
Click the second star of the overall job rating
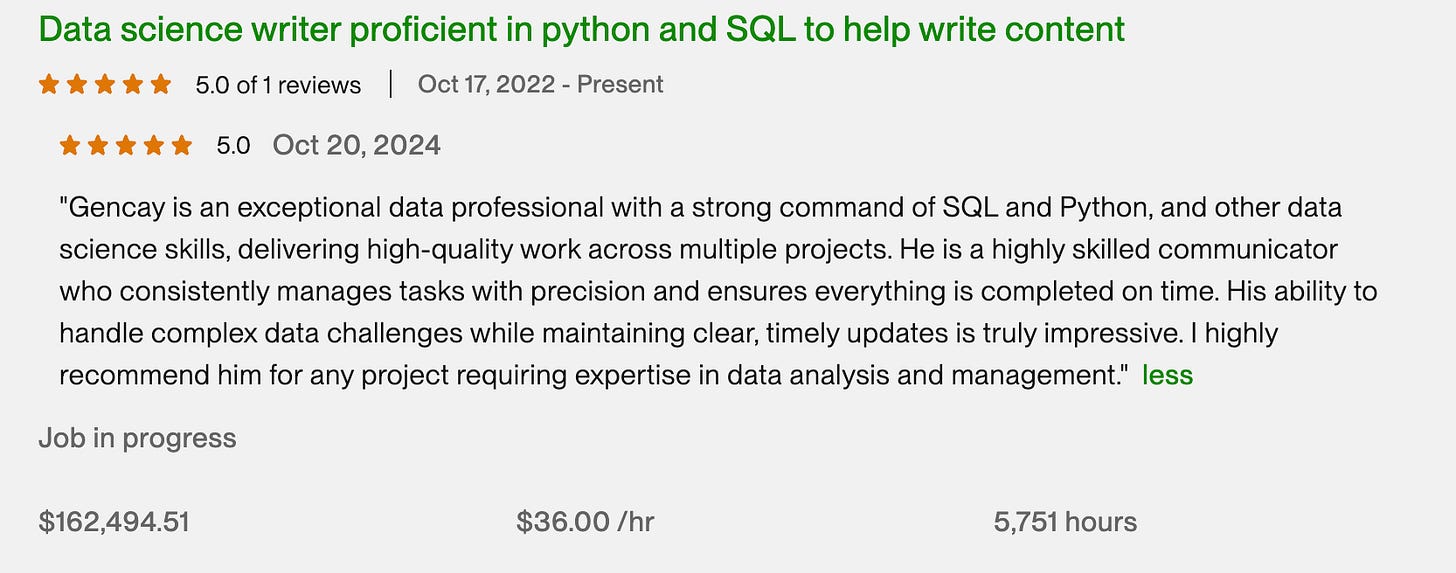tap(77, 85)
